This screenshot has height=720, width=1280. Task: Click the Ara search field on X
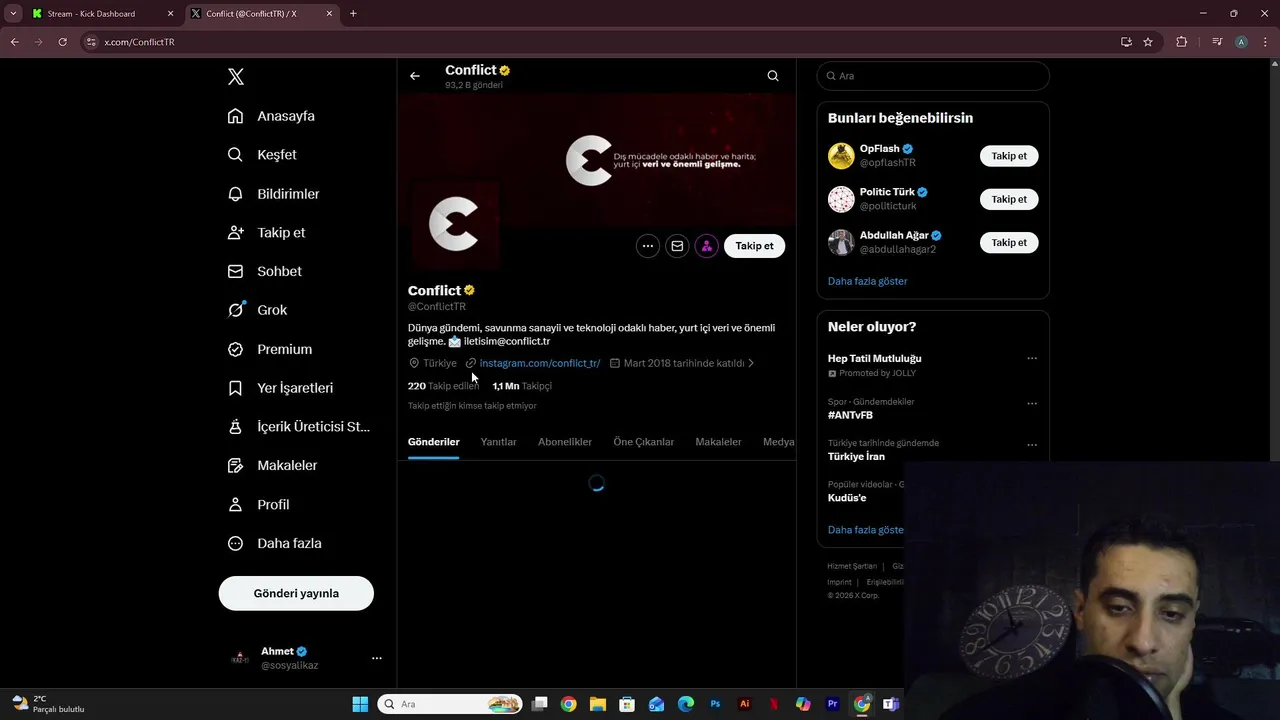pos(933,76)
